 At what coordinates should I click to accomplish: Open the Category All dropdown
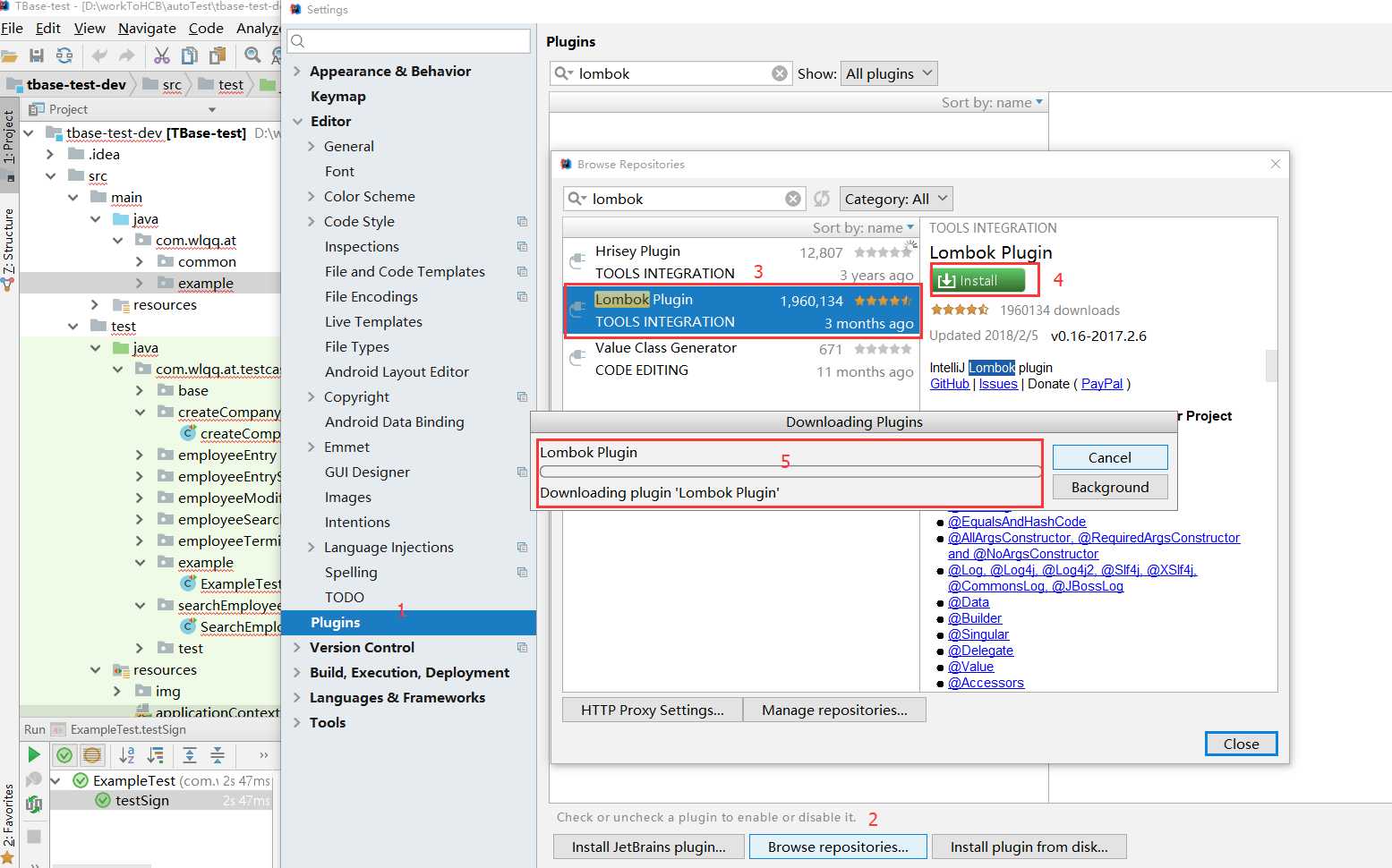896,199
